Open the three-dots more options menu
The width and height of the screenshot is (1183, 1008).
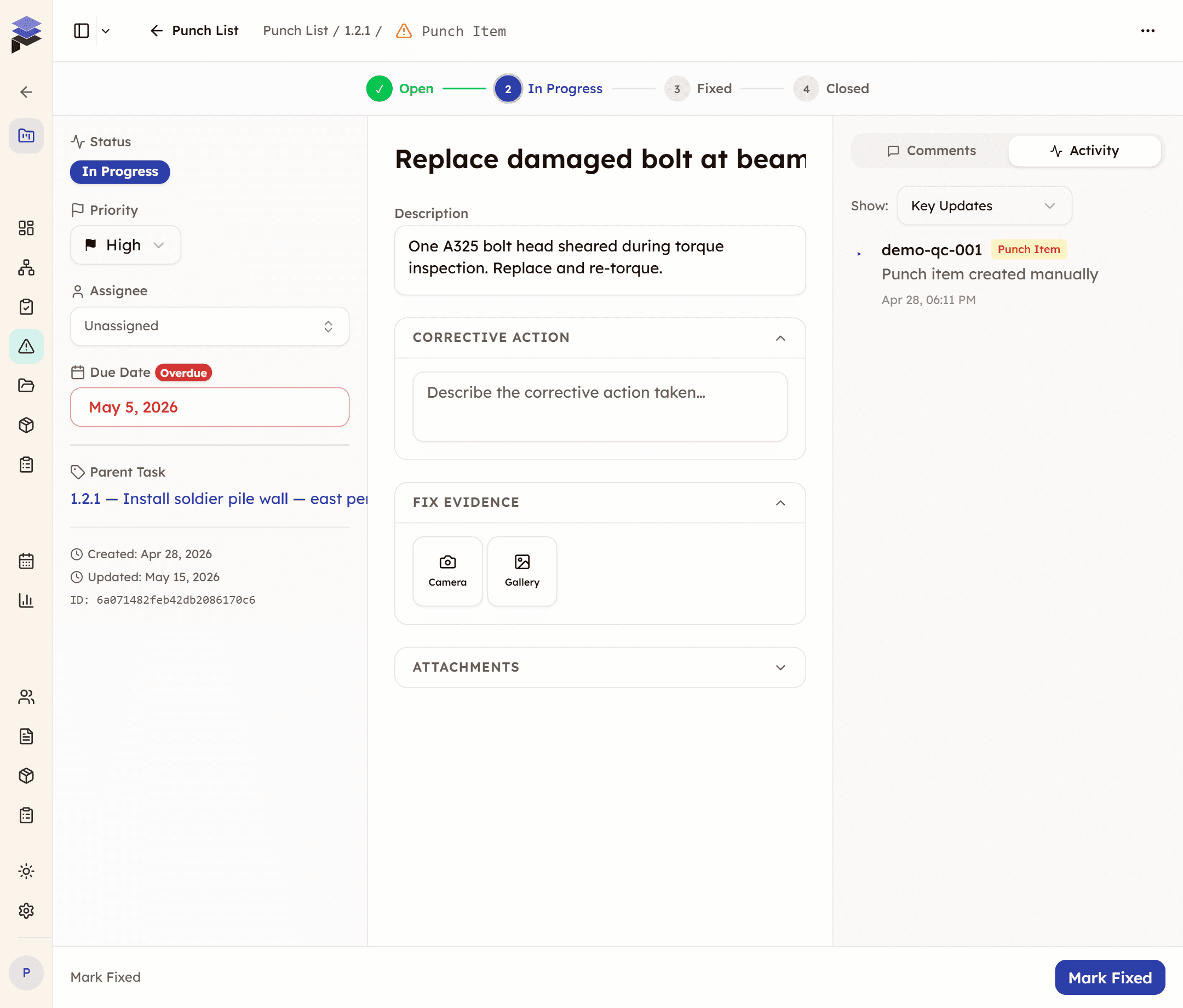(x=1147, y=31)
